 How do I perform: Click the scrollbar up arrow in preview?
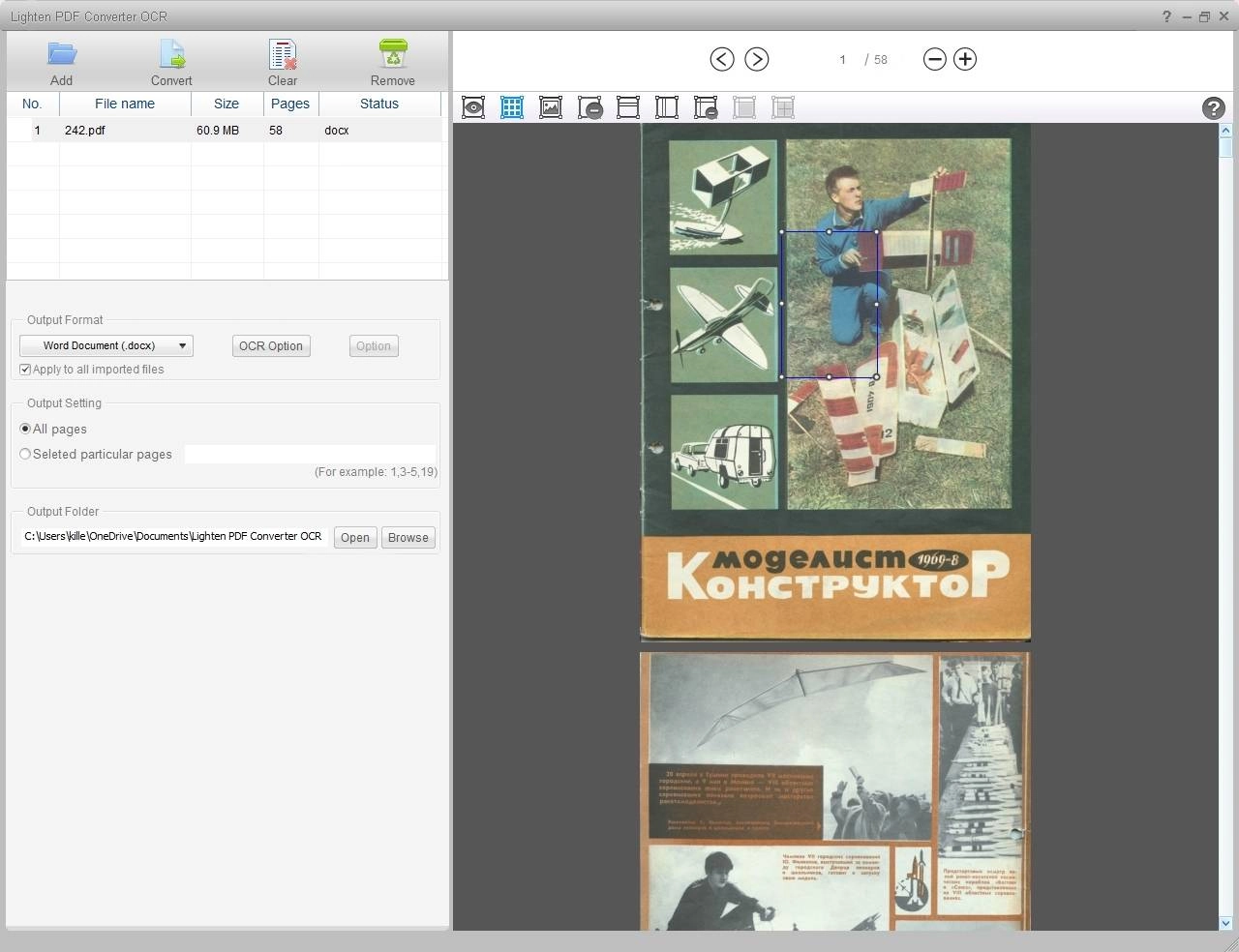(x=1225, y=130)
